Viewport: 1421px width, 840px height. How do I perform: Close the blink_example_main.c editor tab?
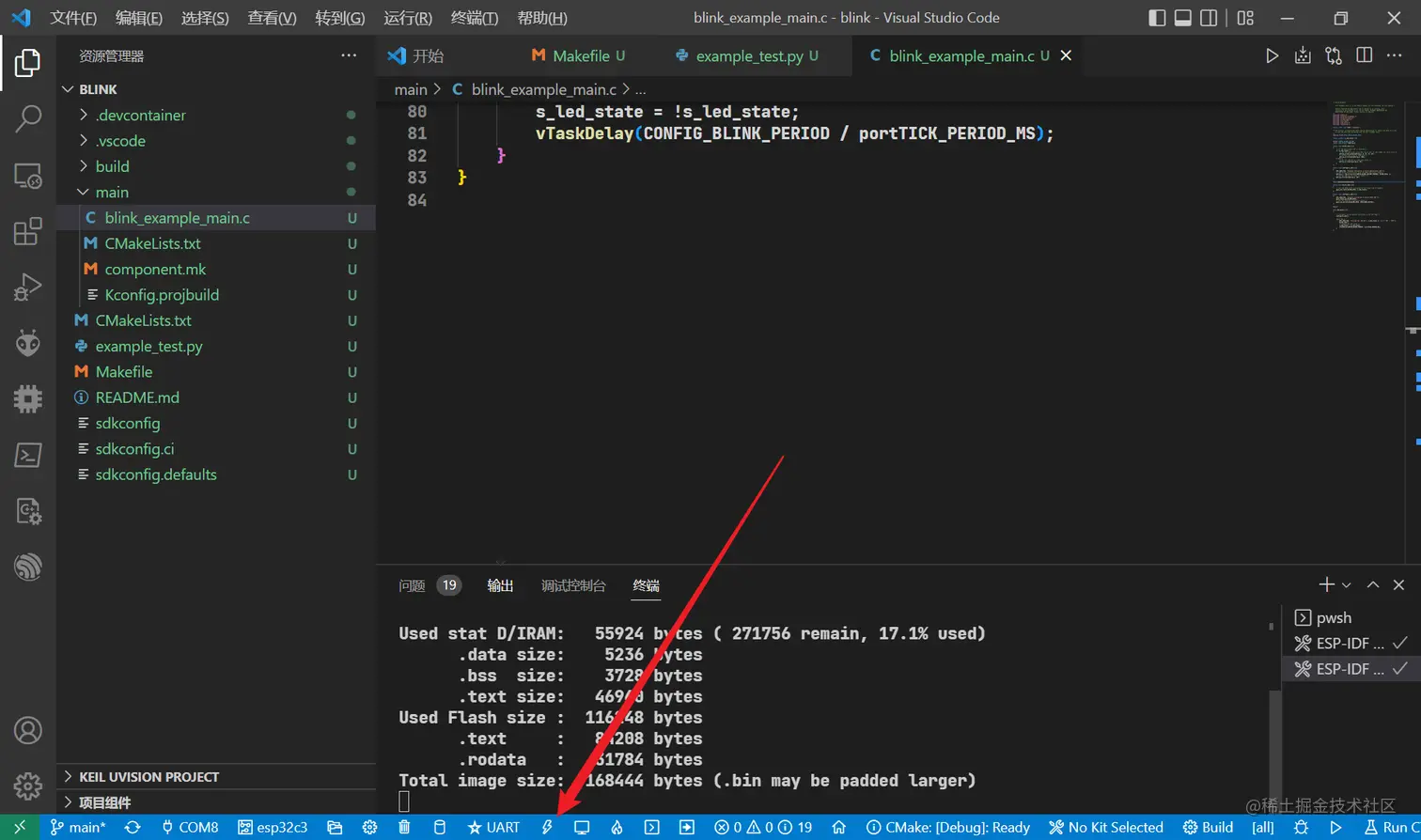click(x=1066, y=56)
